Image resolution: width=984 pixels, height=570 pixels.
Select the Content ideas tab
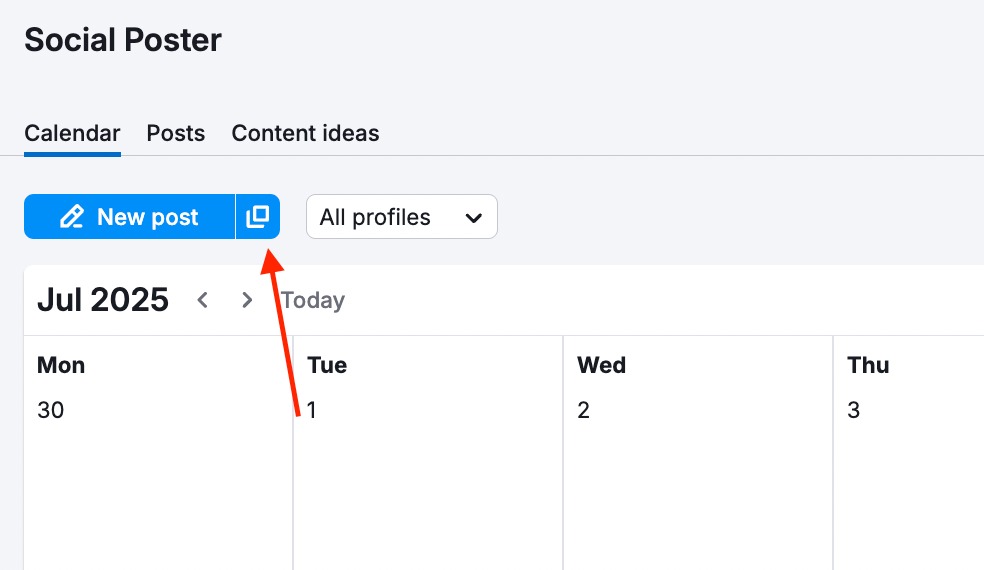pyautogui.click(x=305, y=133)
